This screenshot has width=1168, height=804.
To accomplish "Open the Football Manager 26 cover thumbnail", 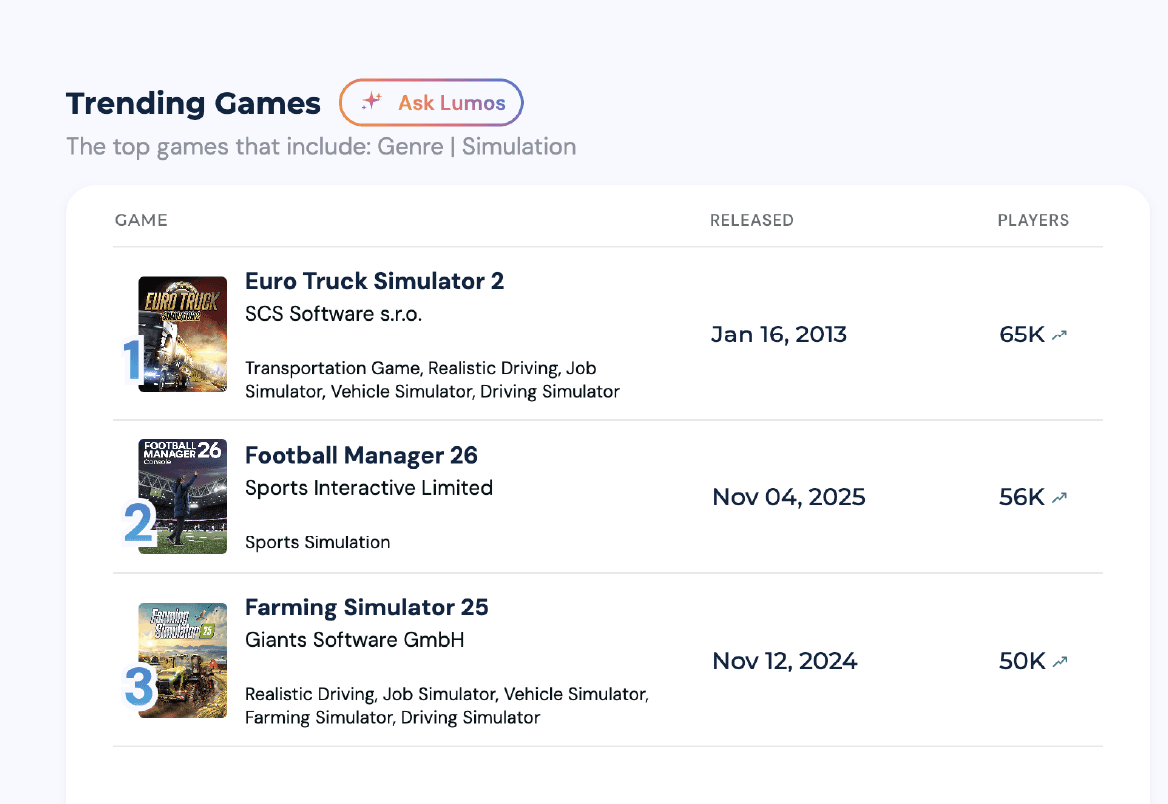I will 182,496.
